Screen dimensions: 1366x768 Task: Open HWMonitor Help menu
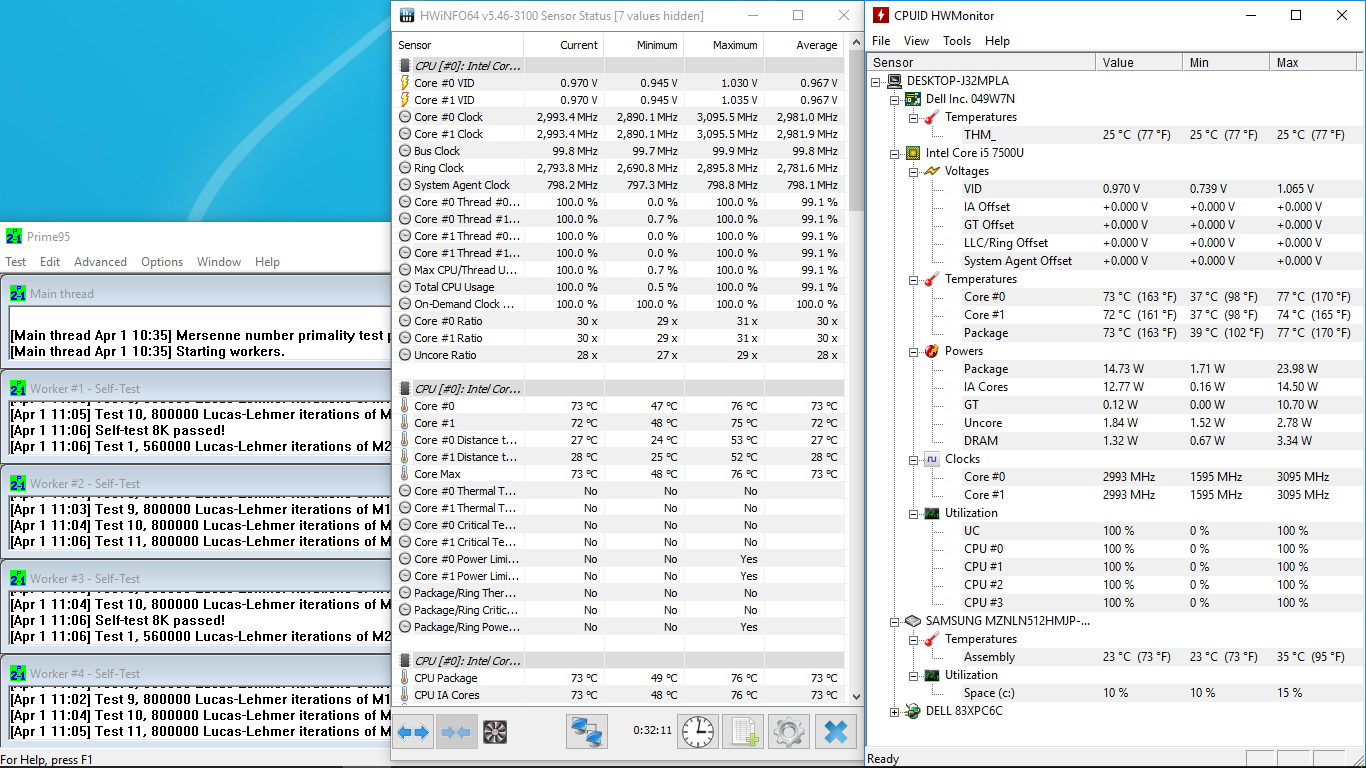coord(997,41)
